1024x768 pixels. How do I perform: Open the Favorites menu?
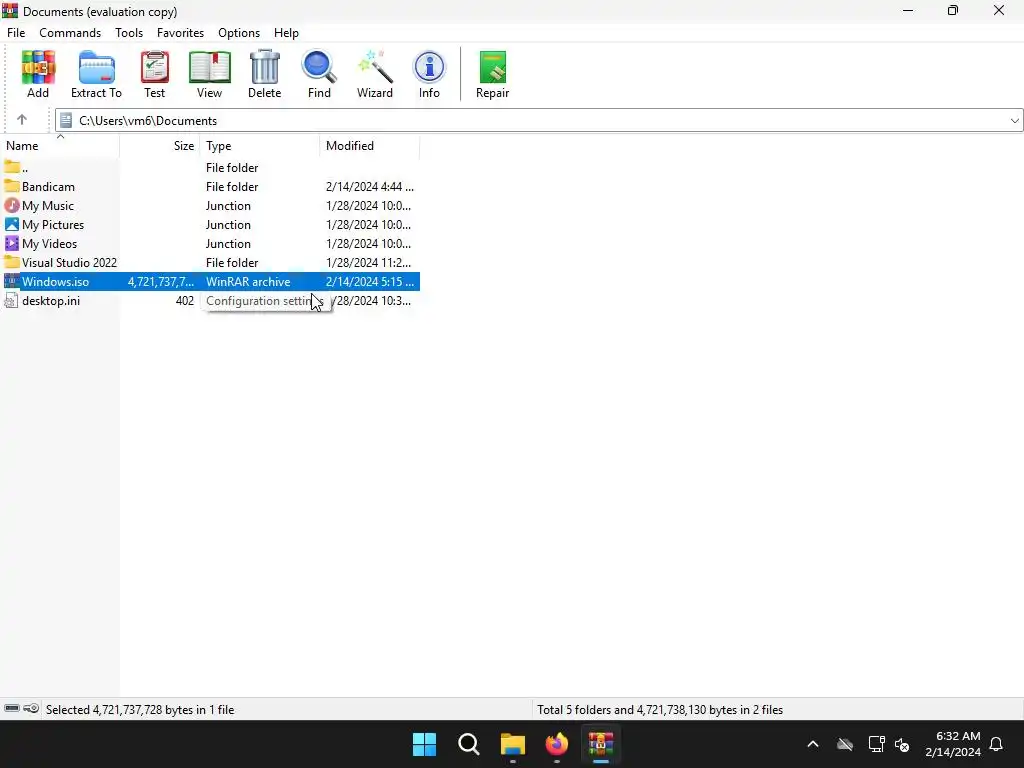coord(180,33)
